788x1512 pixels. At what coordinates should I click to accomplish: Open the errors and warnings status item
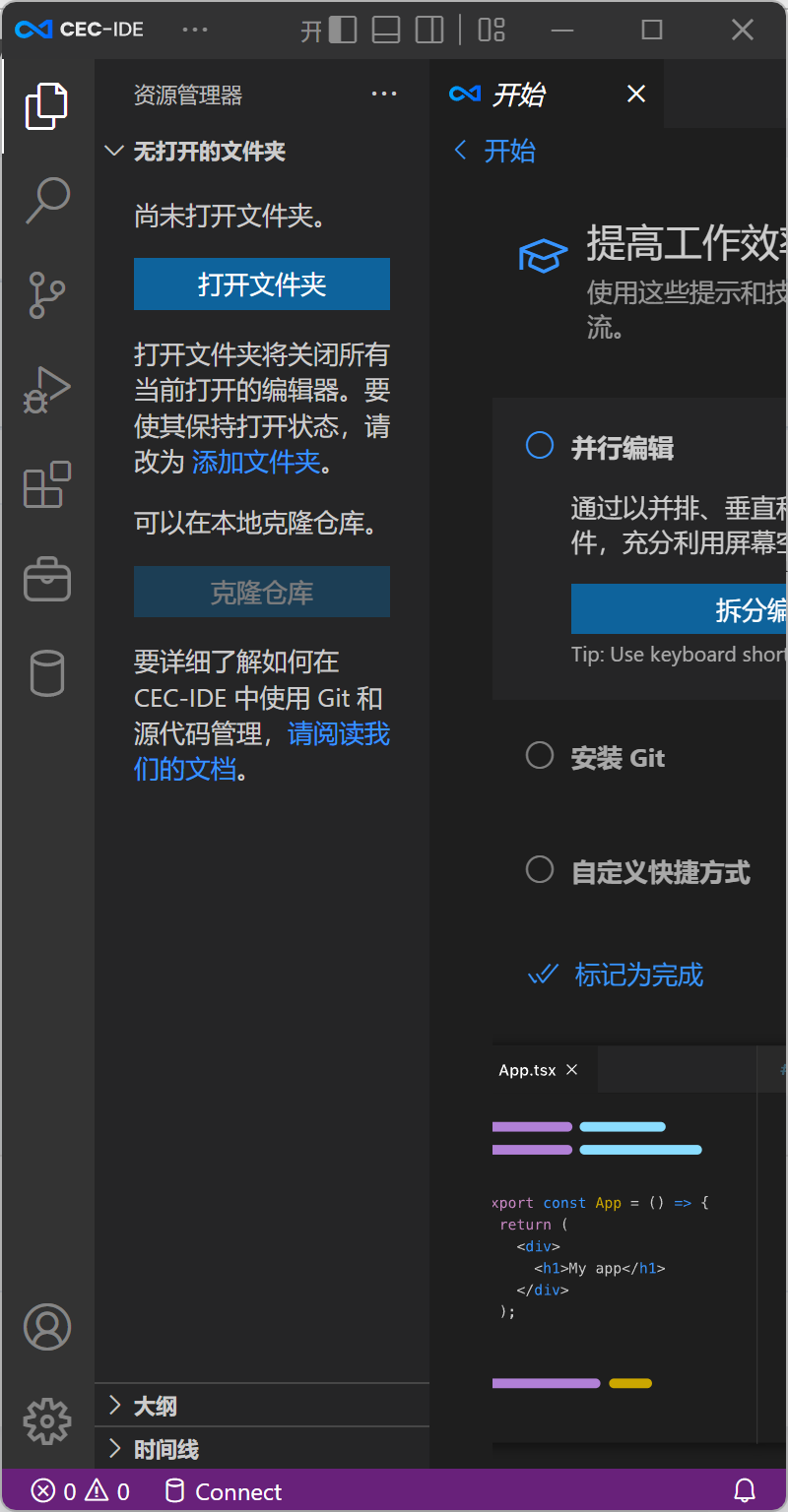coord(81,1491)
